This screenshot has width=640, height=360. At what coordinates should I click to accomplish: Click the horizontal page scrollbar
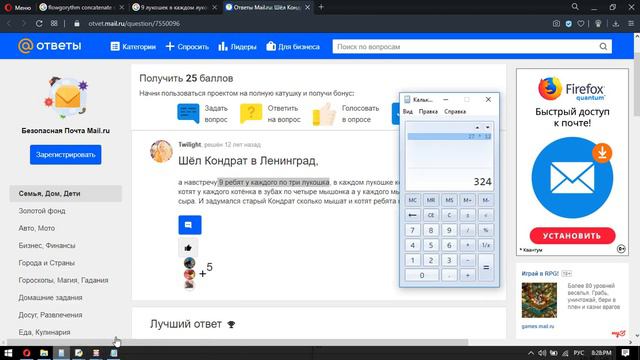pyautogui.click(x=238, y=342)
